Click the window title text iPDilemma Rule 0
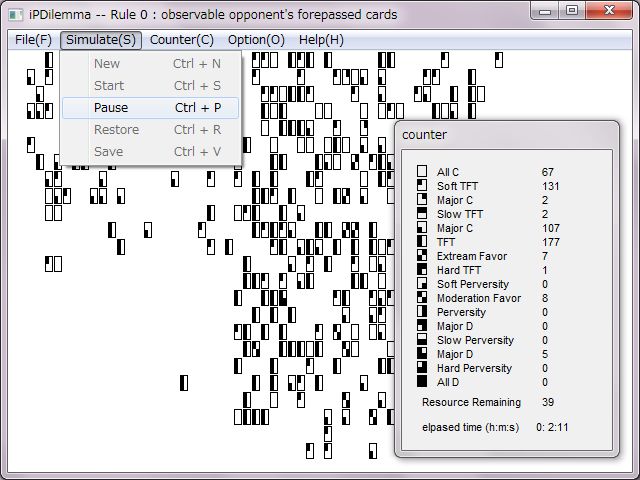The width and height of the screenshot is (640, 480). pyautogui.click(x=213, y=15)
